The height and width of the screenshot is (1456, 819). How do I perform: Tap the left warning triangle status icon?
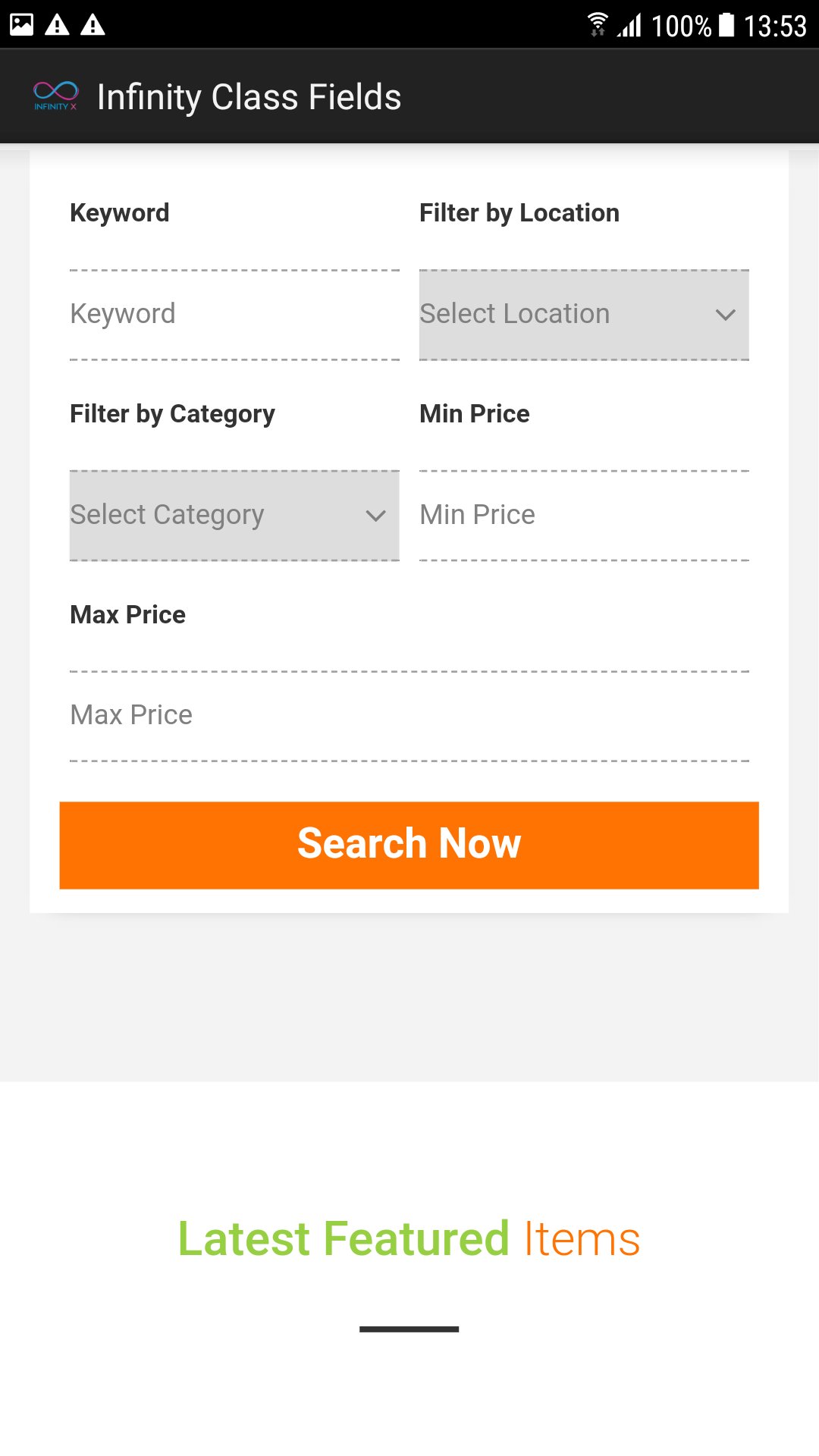coord(57,25)
